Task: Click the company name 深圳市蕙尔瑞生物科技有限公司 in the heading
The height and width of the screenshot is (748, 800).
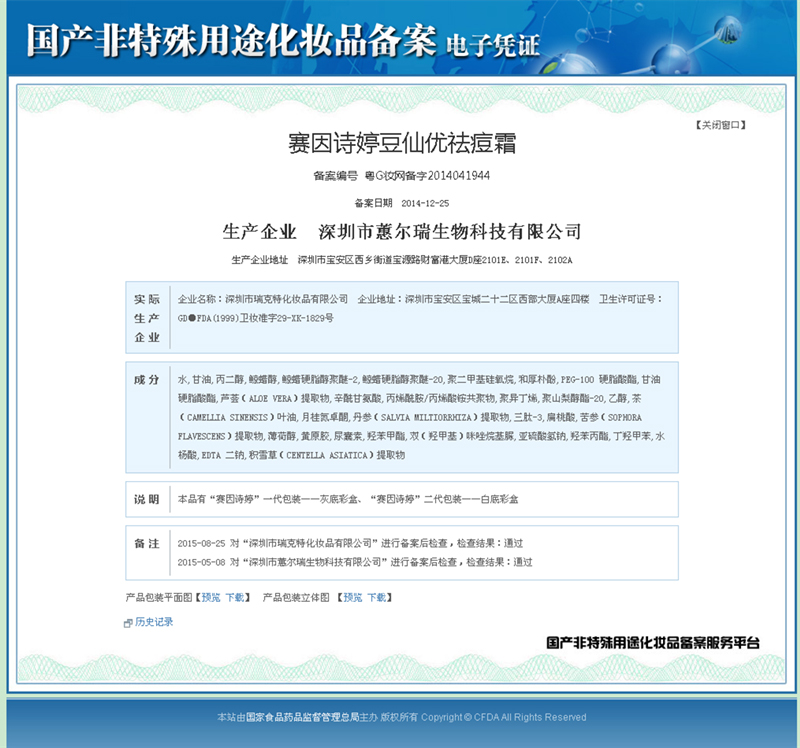Action: (449, 232)
